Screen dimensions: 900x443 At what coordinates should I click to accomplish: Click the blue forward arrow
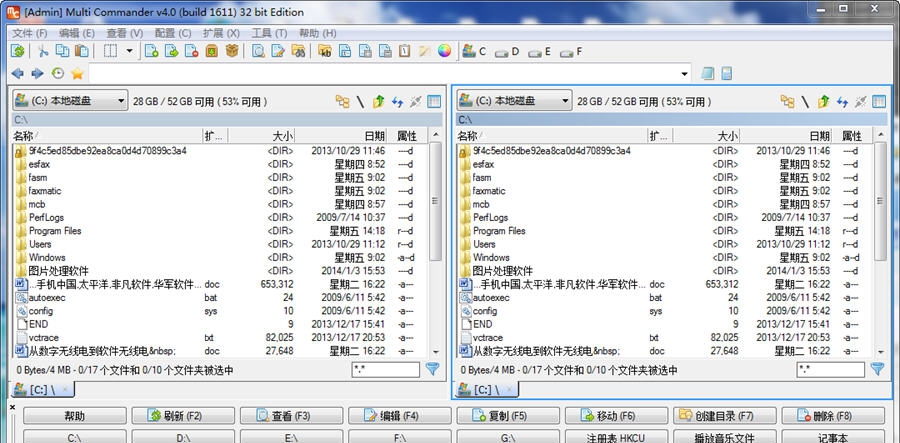37,73
